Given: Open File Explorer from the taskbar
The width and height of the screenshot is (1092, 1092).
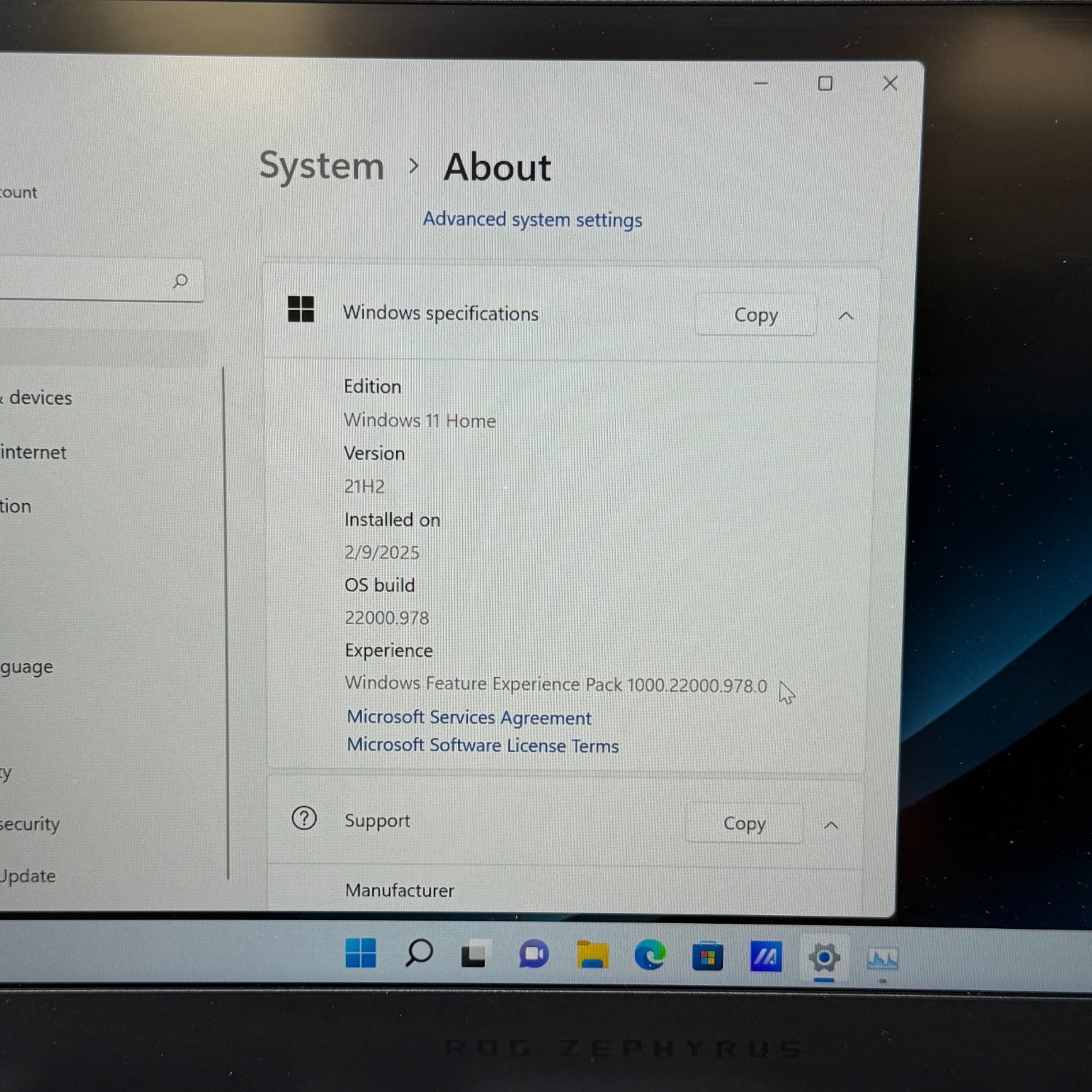Looking at the screenshot, I should tap(593, 955).
